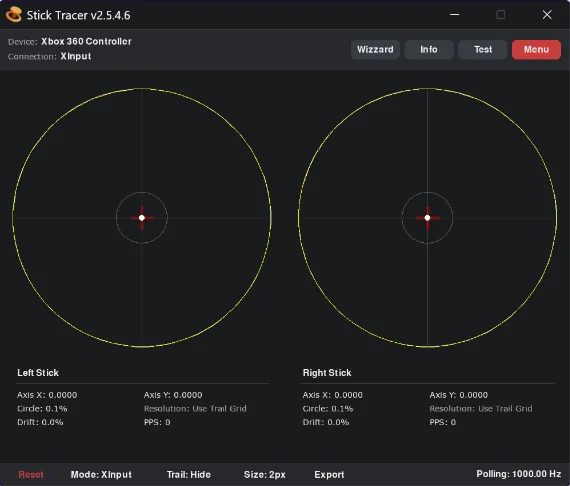Viewport: 570px width, 486px height.
Task: Toggle Trail: Hide option
Action: click(189, 474)
